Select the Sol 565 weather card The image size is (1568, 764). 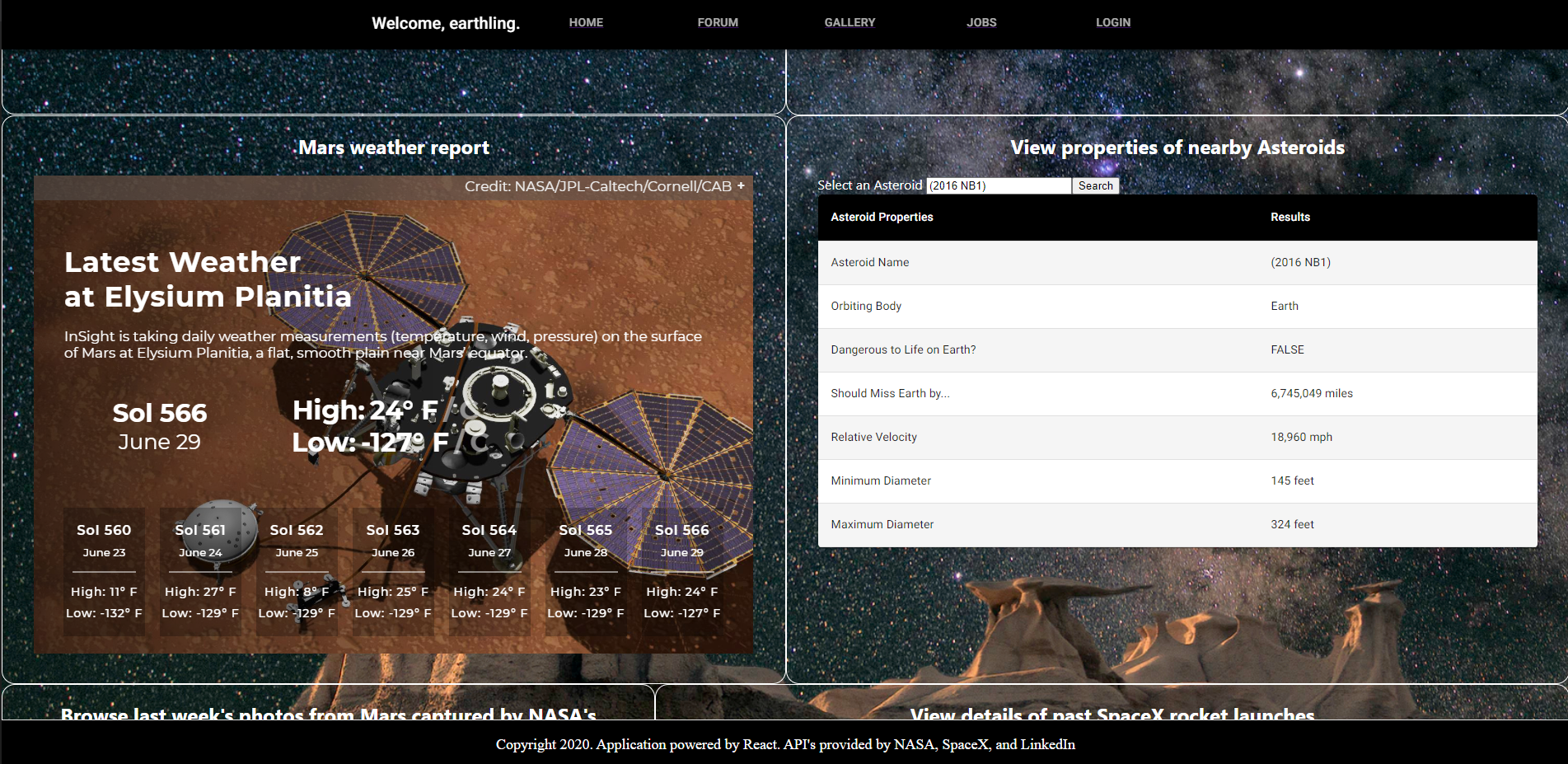[x=586, y=571]
